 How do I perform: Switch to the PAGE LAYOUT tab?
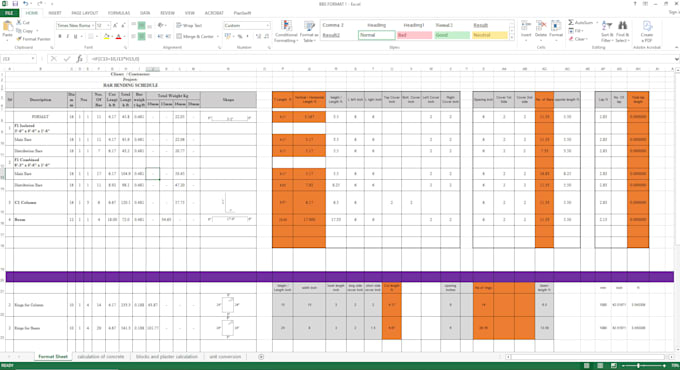85,13
